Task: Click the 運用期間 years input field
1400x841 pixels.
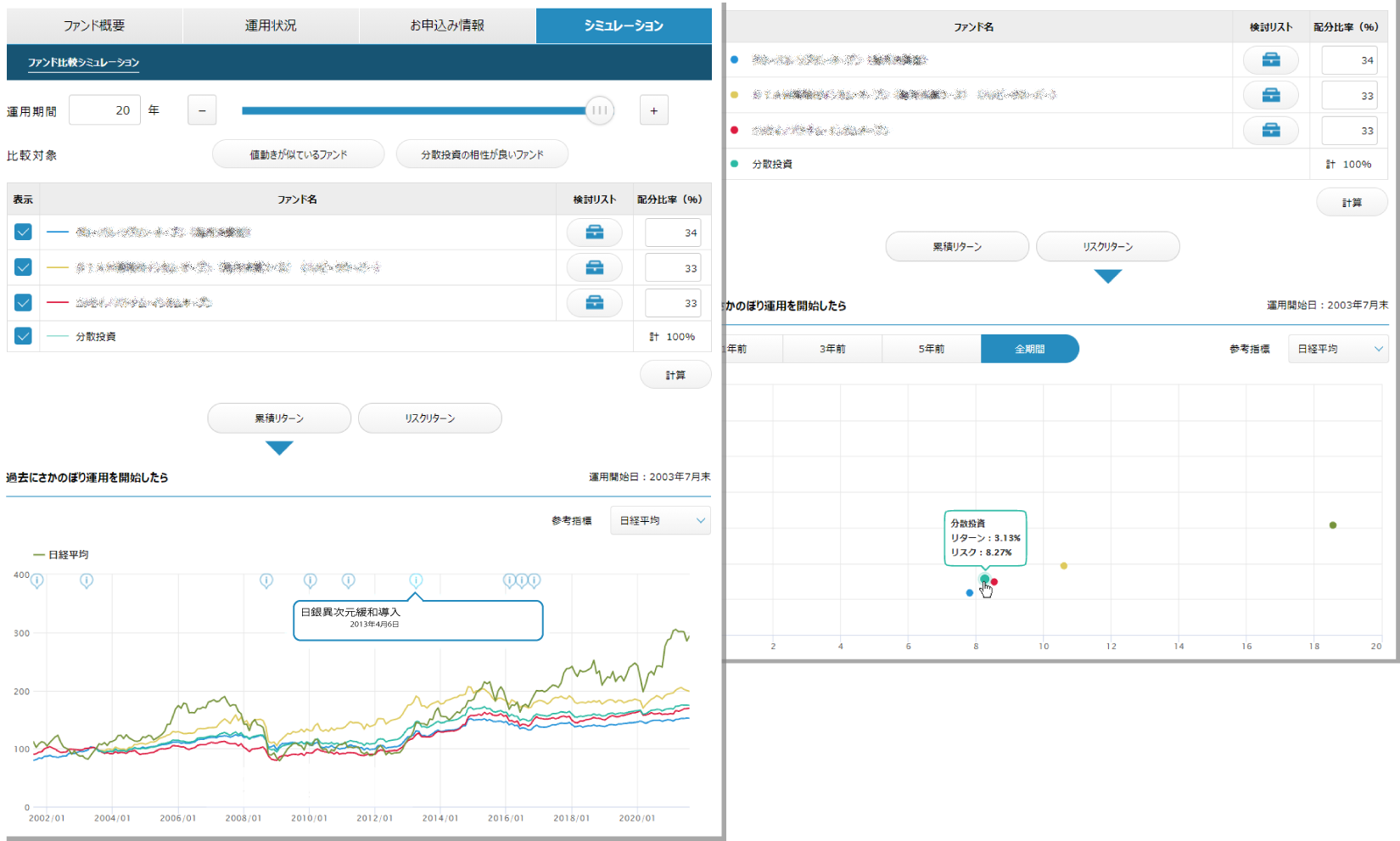Action: (x=104, y=110)
